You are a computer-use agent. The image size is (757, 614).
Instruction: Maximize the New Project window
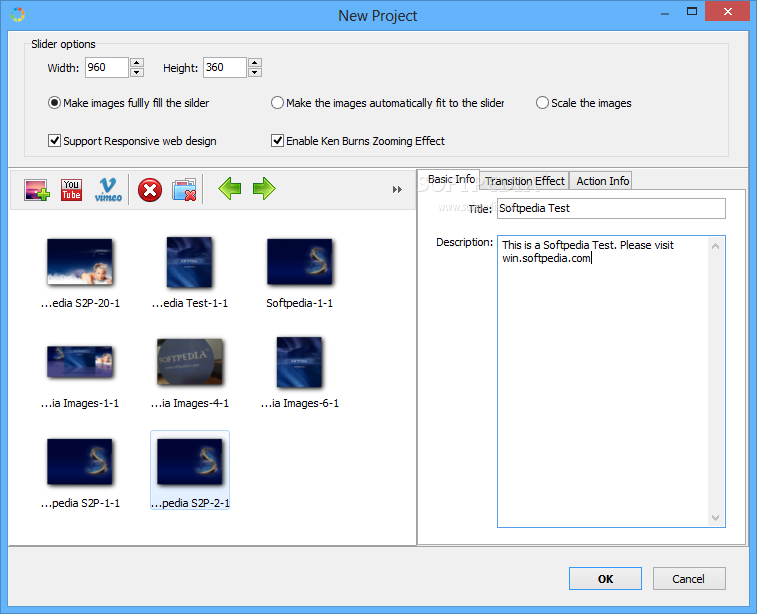pos(692,12)
